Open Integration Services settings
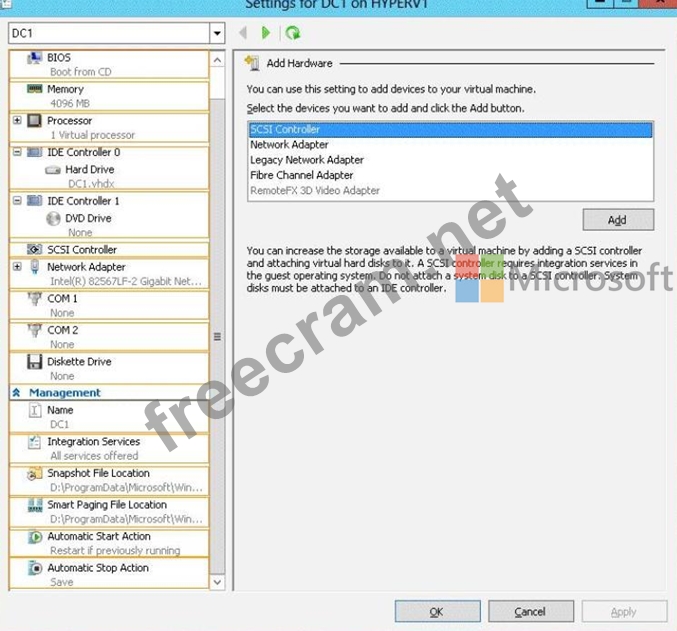Screen dimensions: 677x631 [109, 448]
